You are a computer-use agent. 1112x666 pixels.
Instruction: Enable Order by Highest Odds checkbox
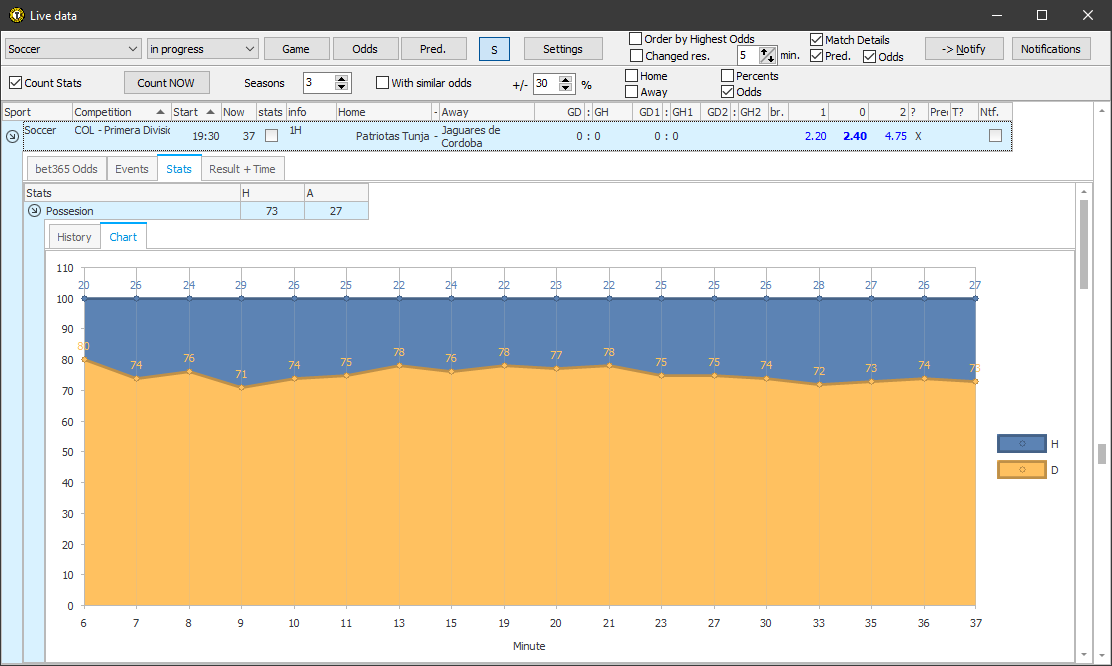tap(636, 39)
